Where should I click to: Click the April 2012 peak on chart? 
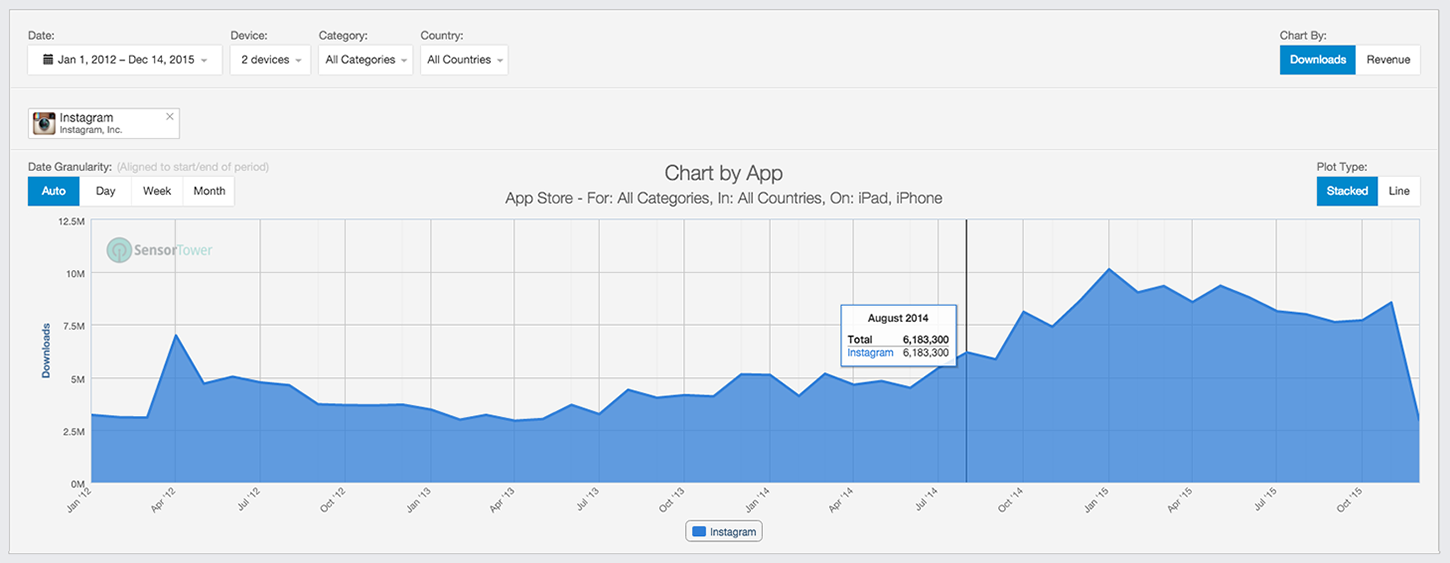click(176, 335)
